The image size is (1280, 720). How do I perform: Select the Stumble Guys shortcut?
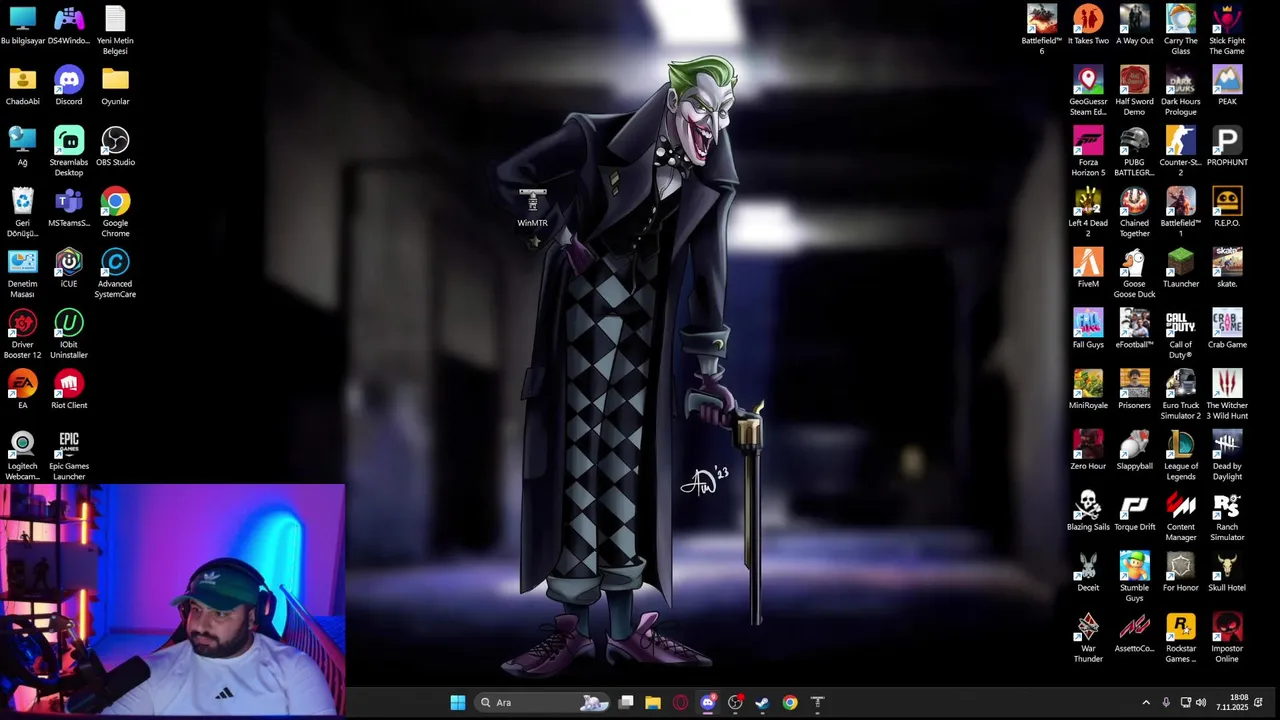pos(1134,578)
